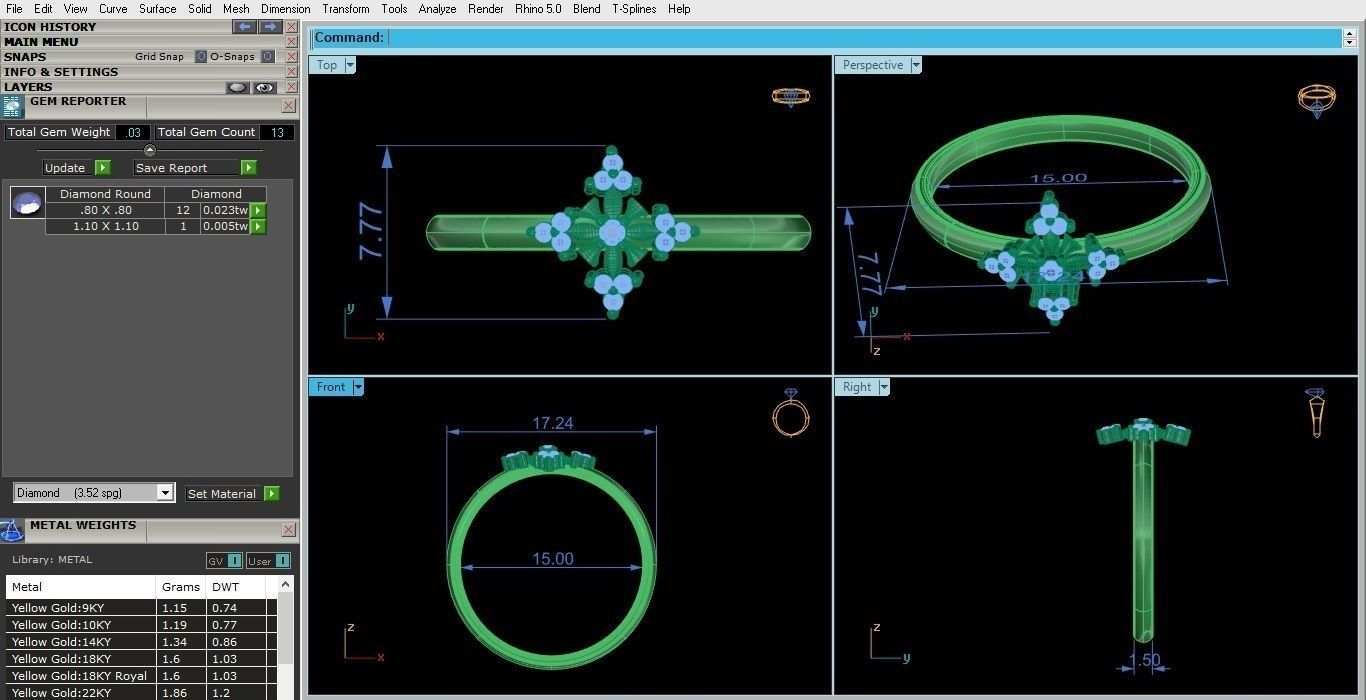Click the oval layer icon in Layers bar
The height and width of the screenshot is (700, 1366).
(x=237, y=87)
